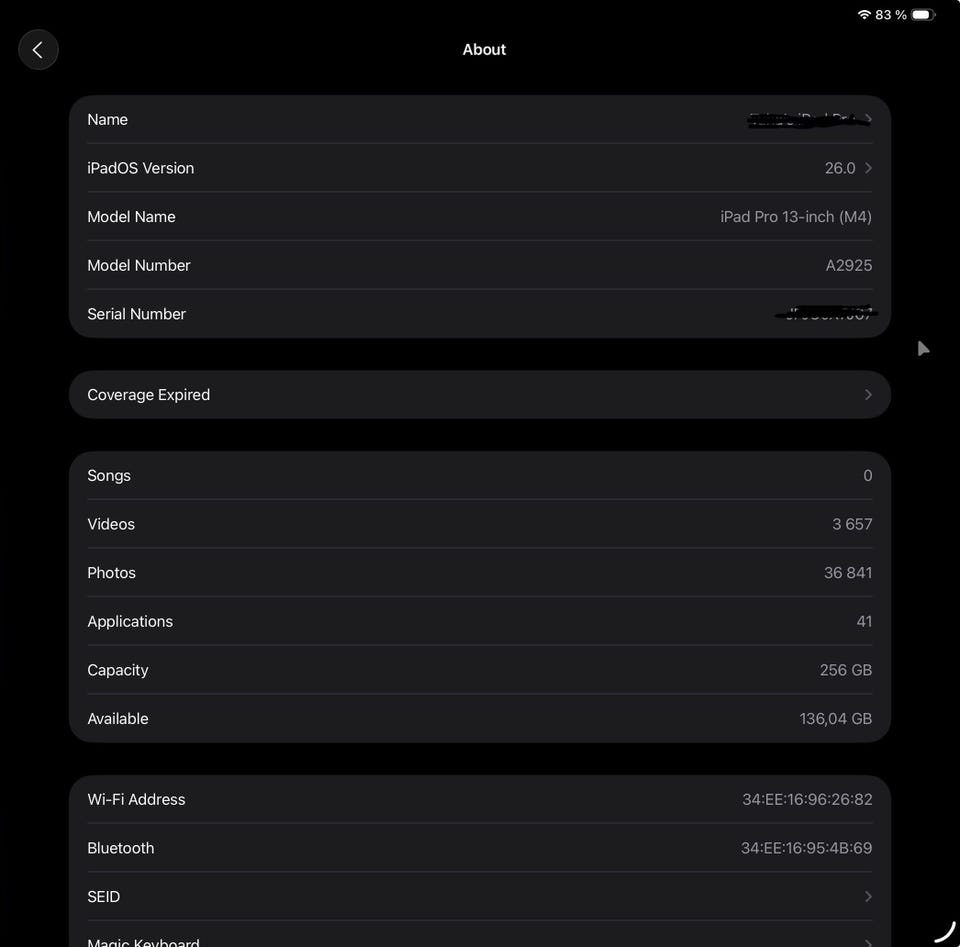Tap the Wi-Fi Address value
Viewport: 960px width, 947px height.
pyautogui.click(x=807, y=799)
